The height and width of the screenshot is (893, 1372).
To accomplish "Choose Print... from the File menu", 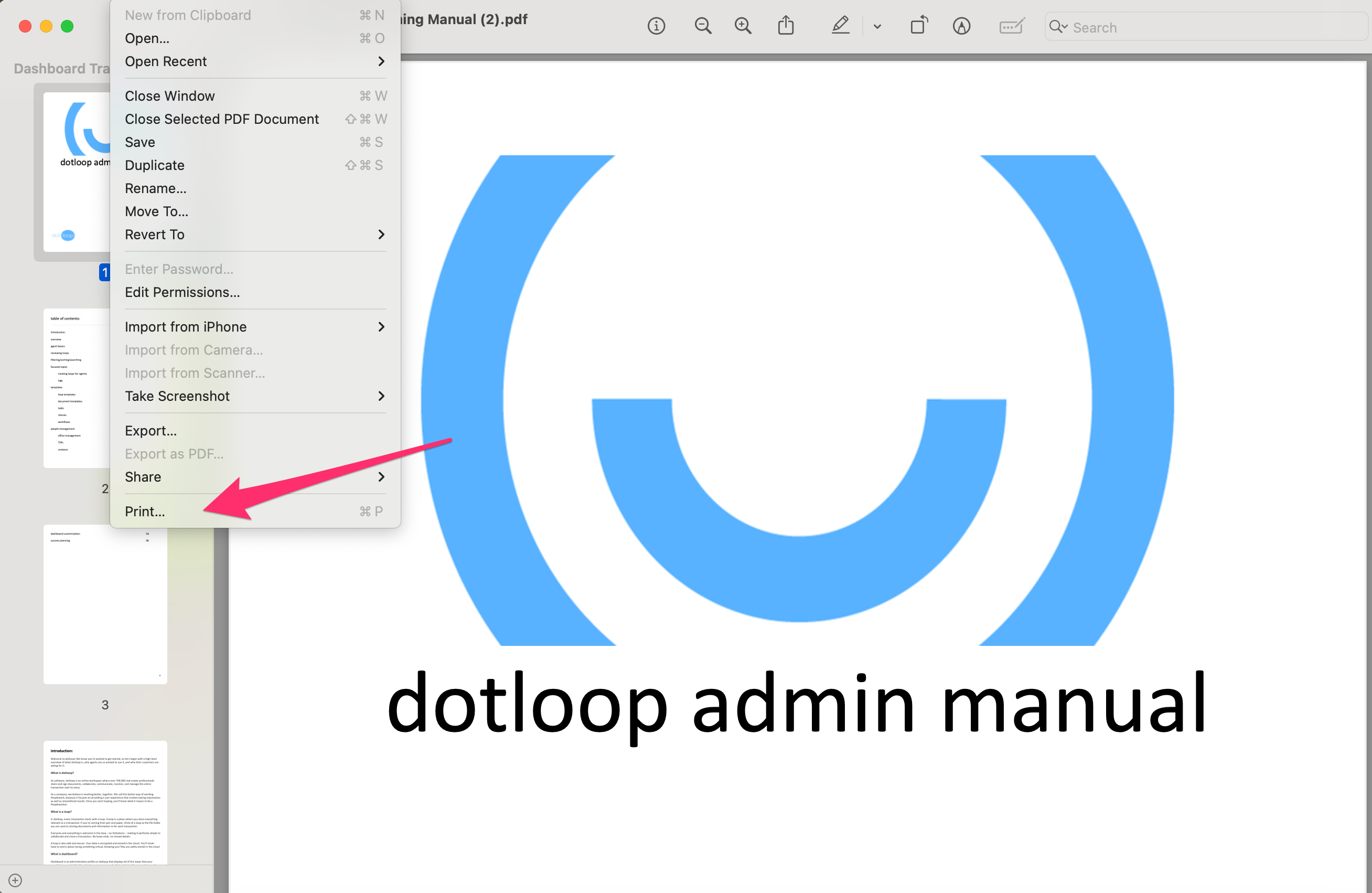I will click(x=145, y=511).
